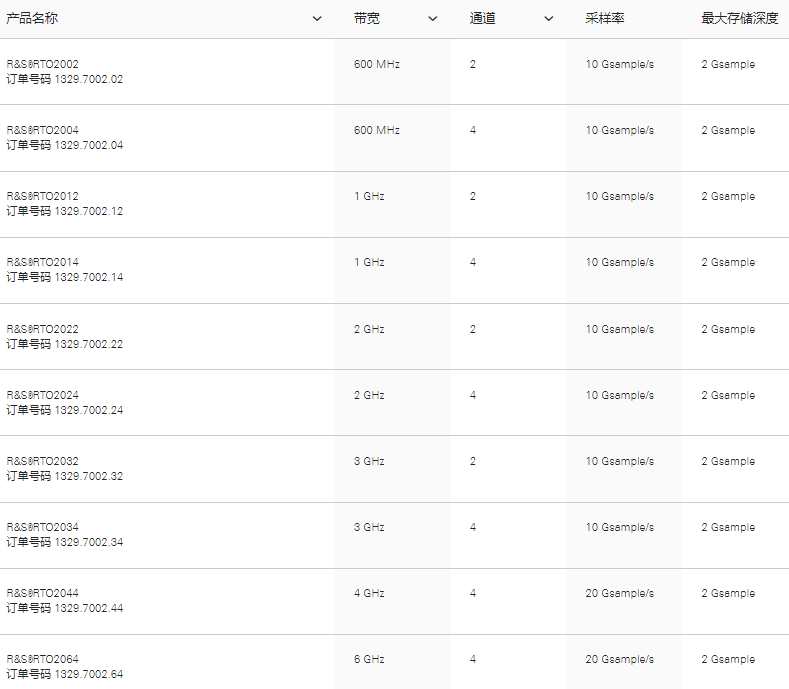
Task: Click the 采样率 column header
Action: (605, 19)
